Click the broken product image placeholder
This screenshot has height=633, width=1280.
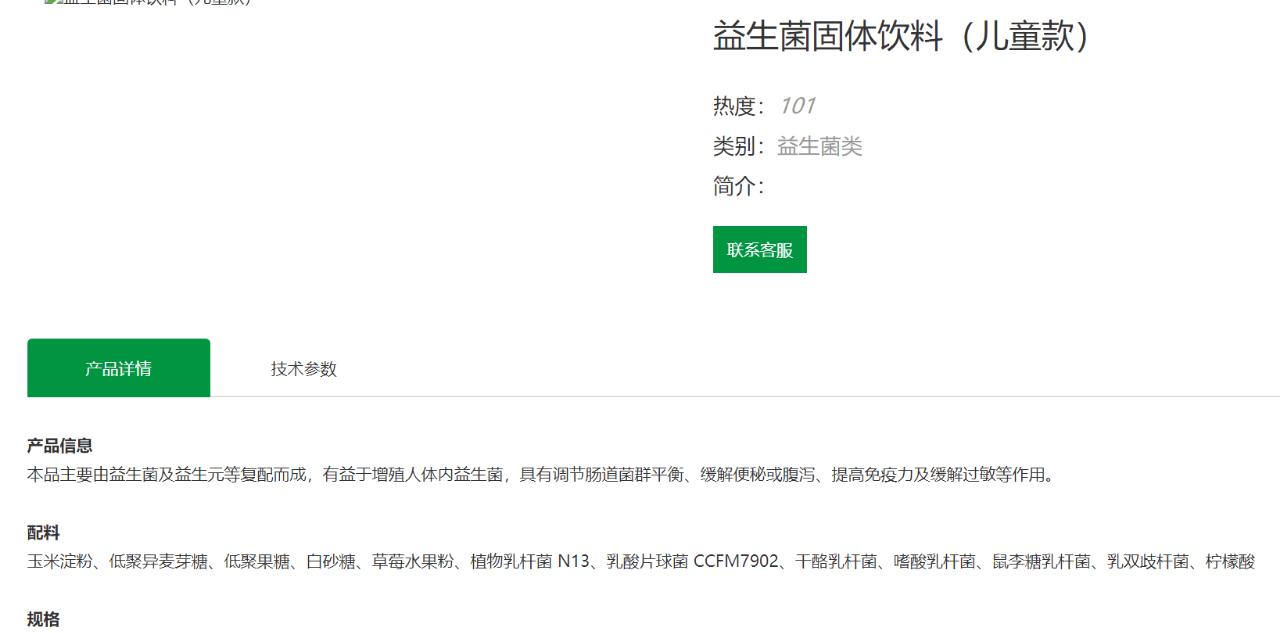click(150, 3)
